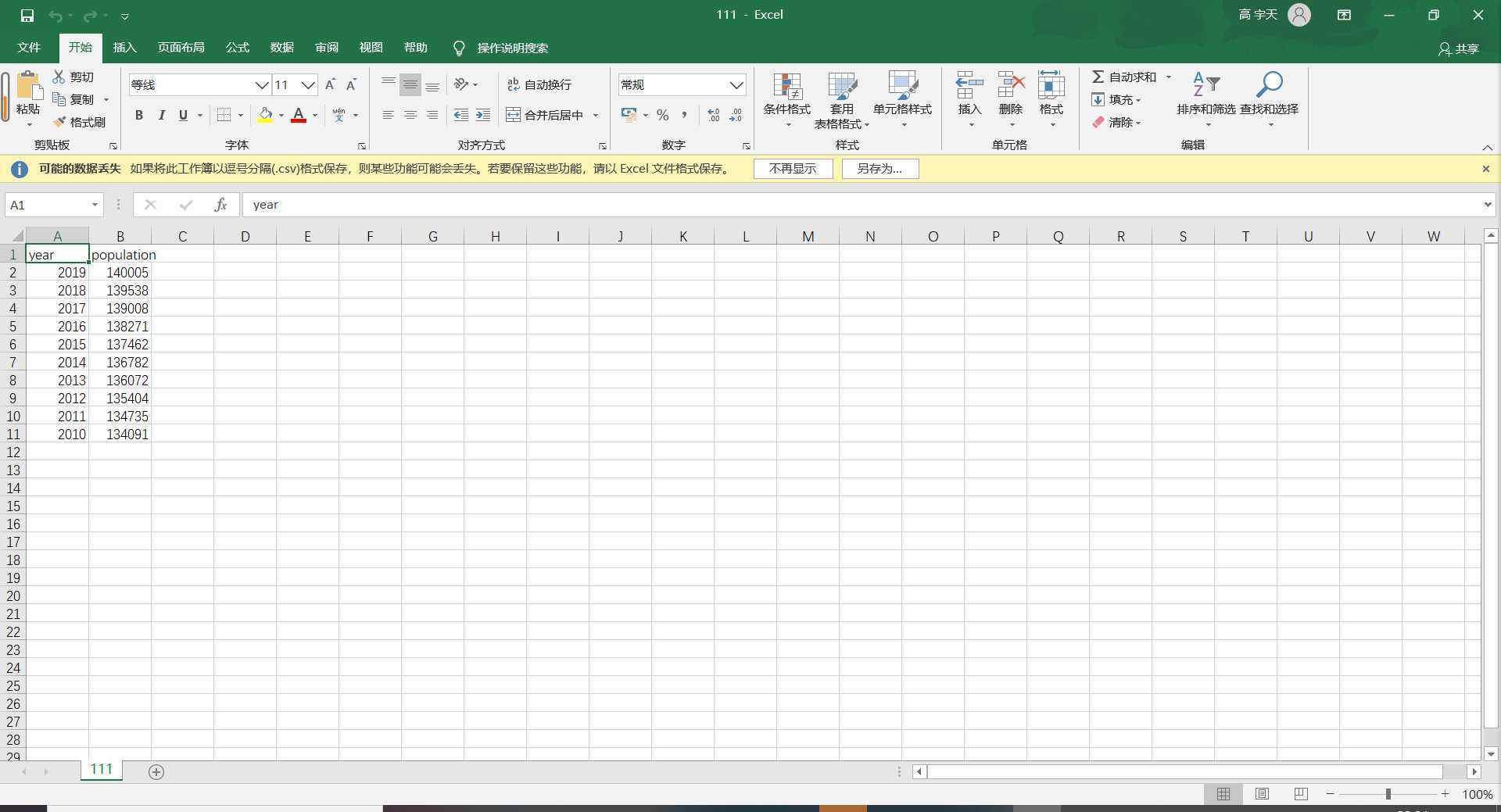
Task: Click the insert function fx icon
Action: (x=220, y=205)
